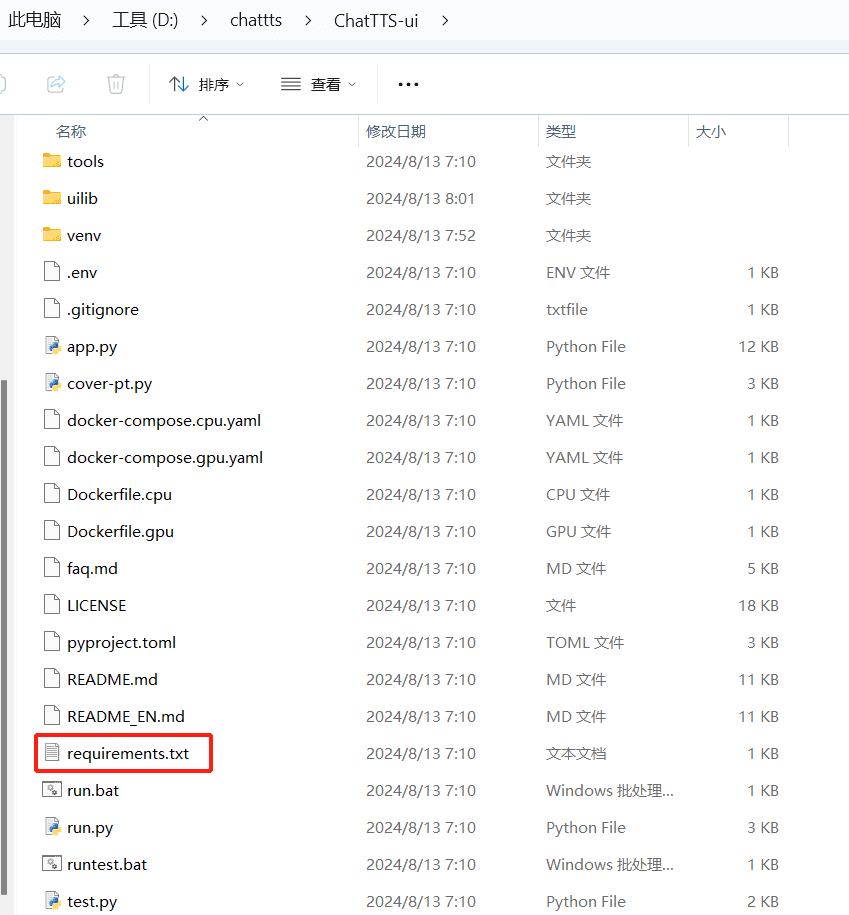Screen dimensions: 849x915
Task: Select the requirements.txt text document icon
Action: point(52,752)
